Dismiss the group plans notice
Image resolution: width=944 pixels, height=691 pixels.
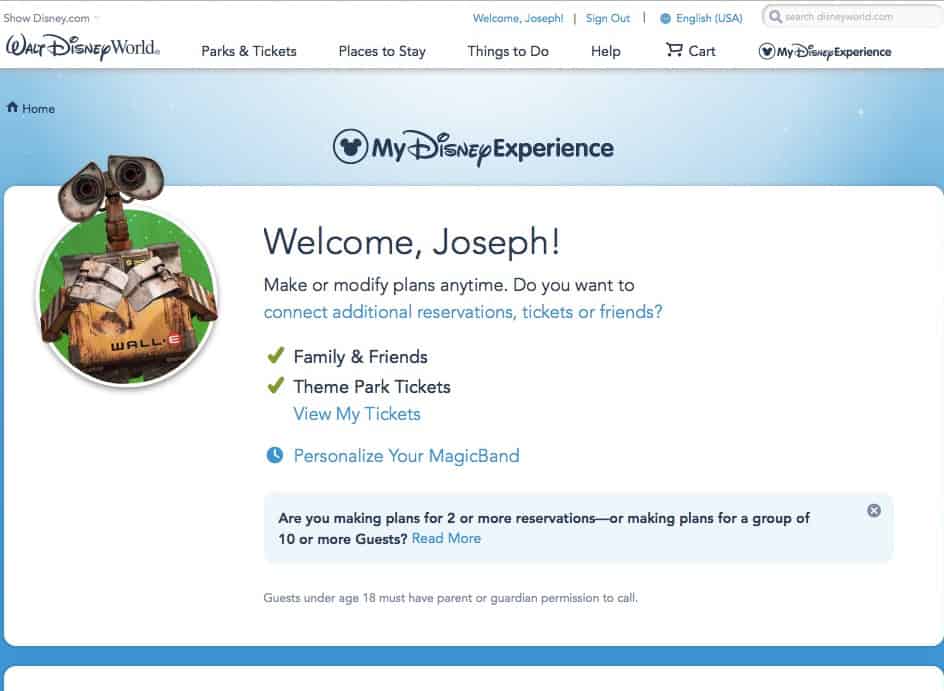874,510
